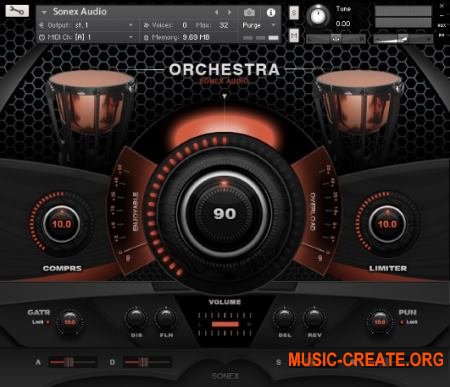Minimize the instrument view with the dash button
The height and width of the screenshot is (387, 450).
(x=442, y=15)
